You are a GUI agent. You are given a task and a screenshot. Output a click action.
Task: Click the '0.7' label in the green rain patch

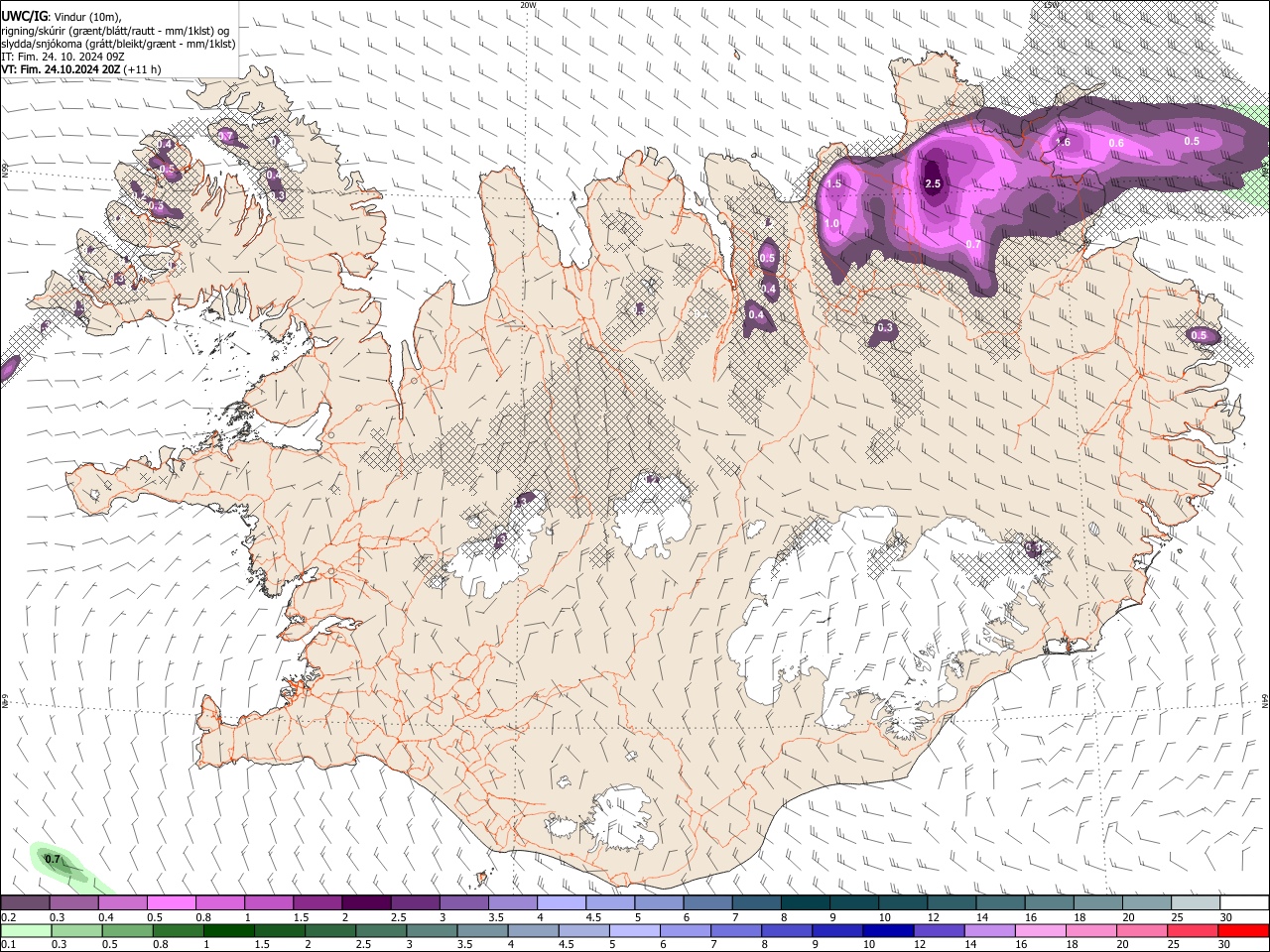[x=53, y=859]
